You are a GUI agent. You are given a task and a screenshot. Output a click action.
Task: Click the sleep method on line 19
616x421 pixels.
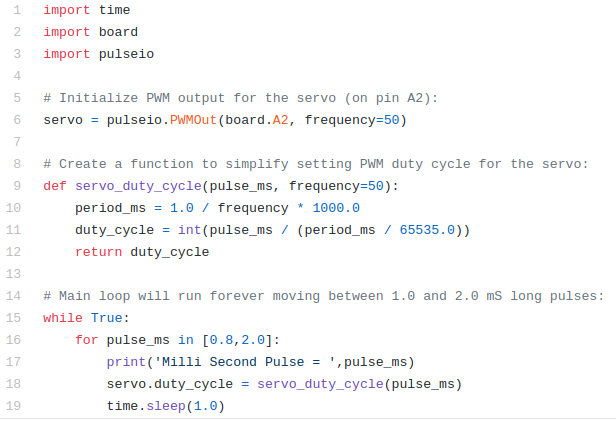[x=166, y=406]
